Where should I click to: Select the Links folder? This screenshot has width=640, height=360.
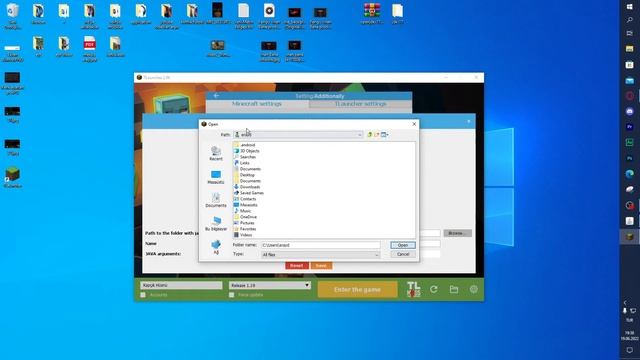pyautogui.click(x=242, y=163)
